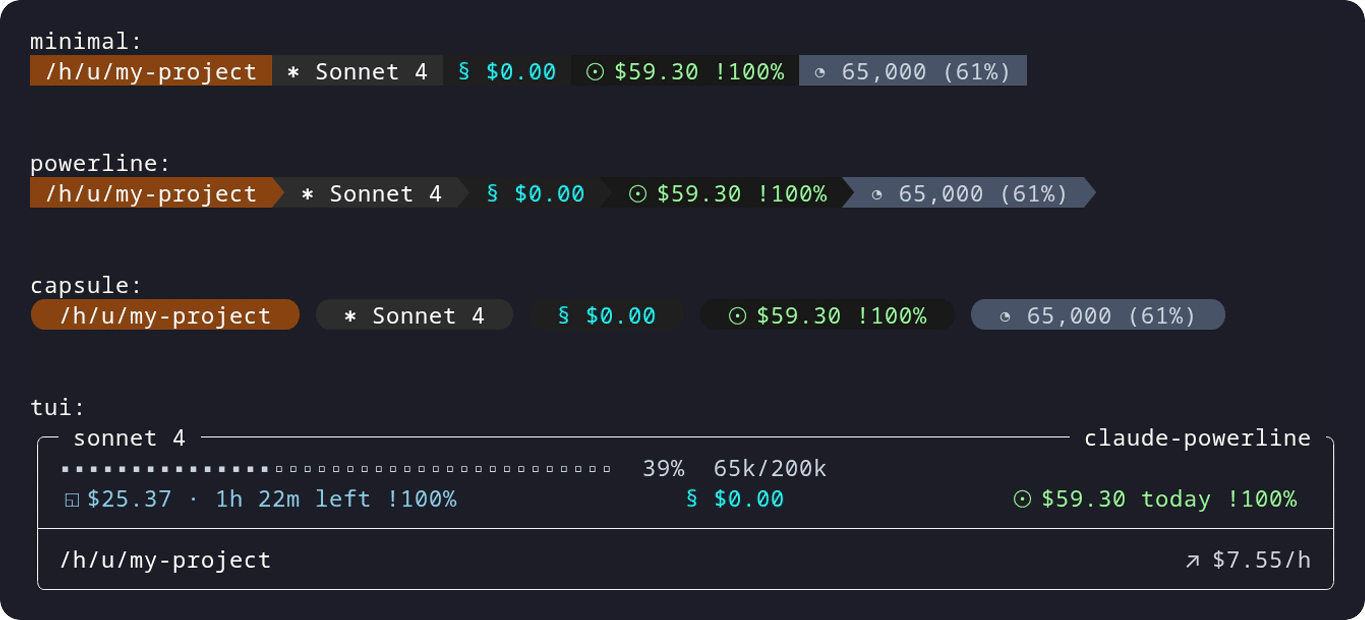Screen dimensions: 1365x620
Task: Select the orange /h/u/my-project segment in powerline row
Action: tap(158, 193)
